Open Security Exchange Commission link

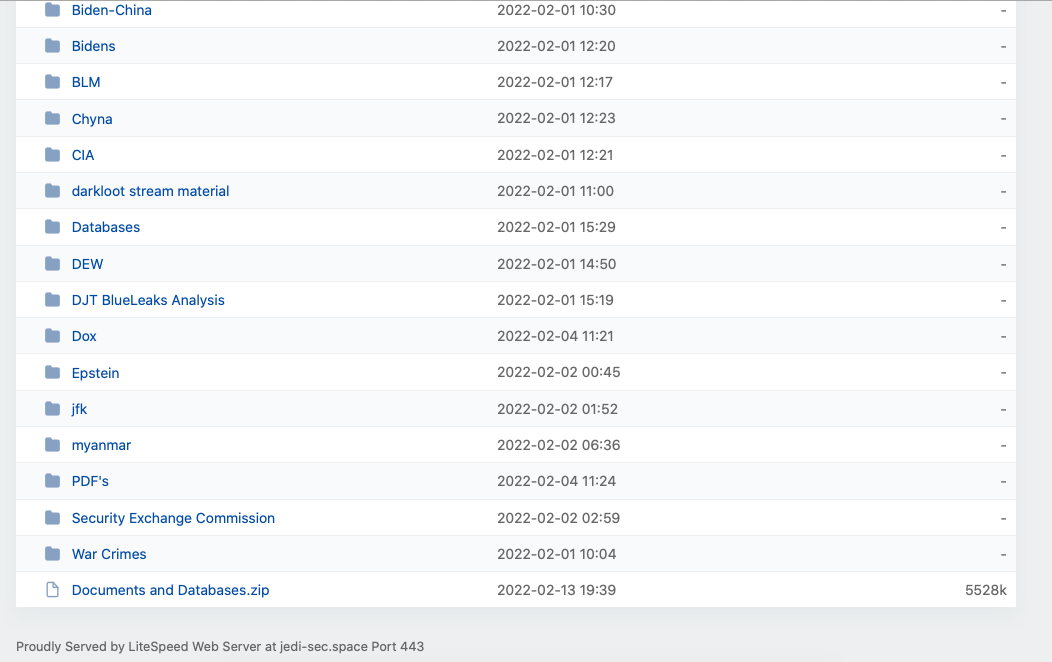(x=173, y=518)
